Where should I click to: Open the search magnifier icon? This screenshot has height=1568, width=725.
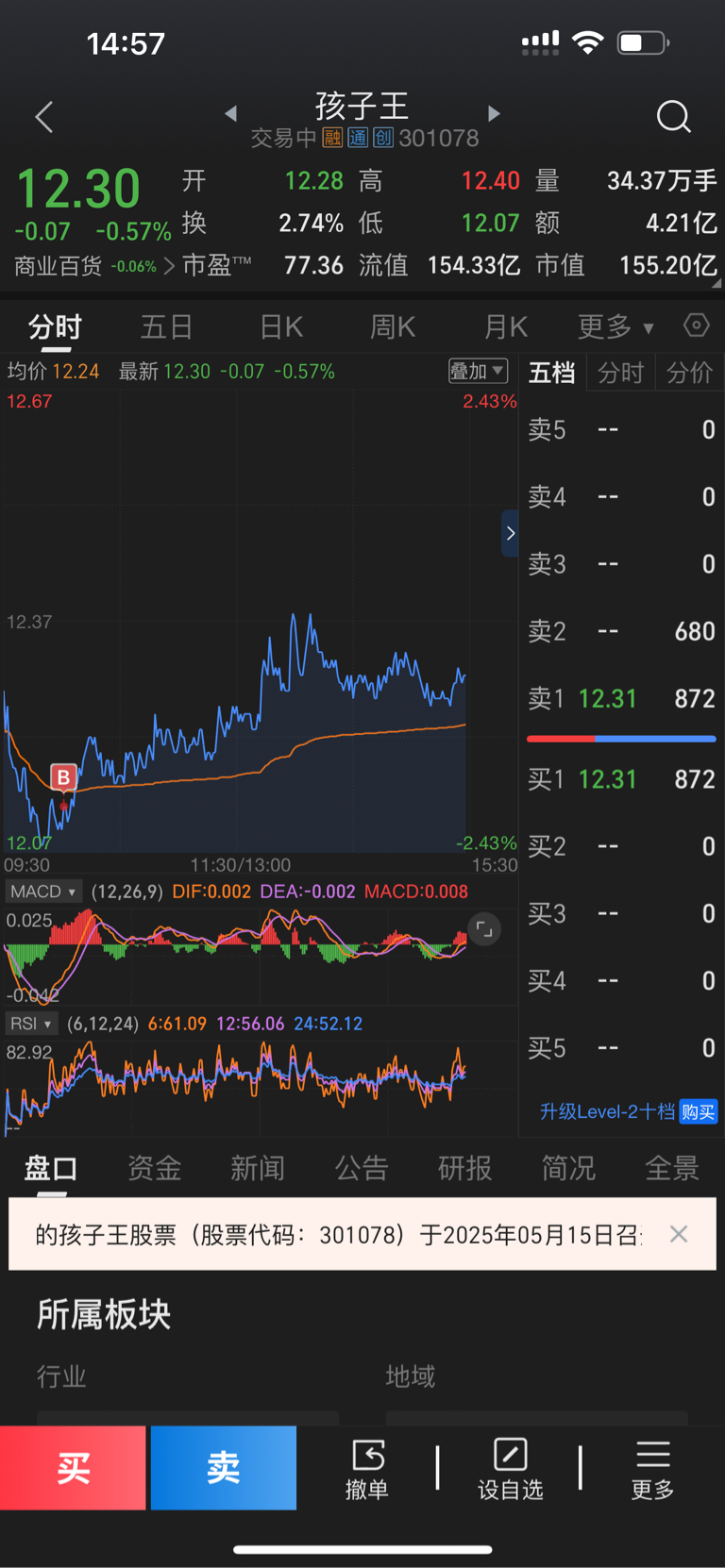click(673, 117)
